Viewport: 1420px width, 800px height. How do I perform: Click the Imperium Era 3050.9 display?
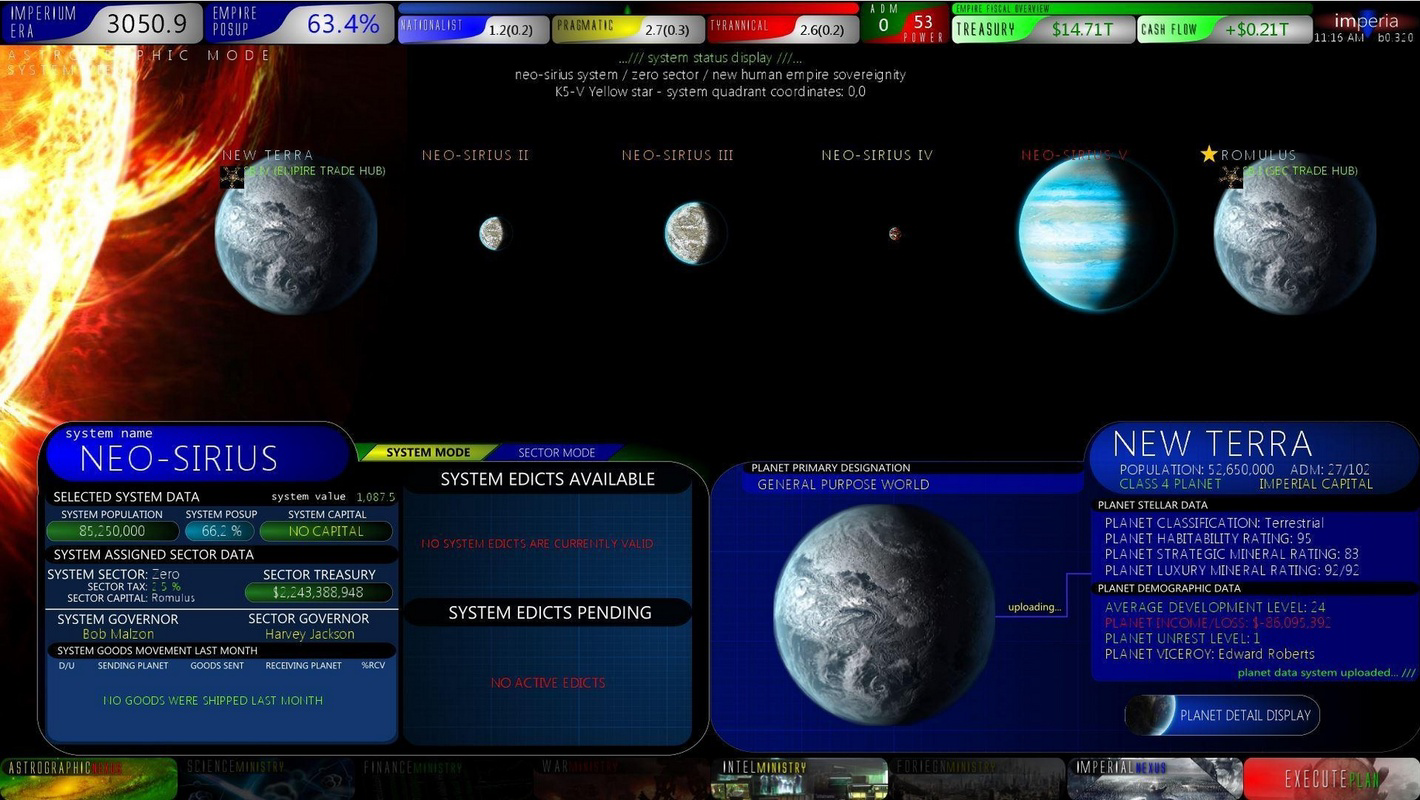101,23
